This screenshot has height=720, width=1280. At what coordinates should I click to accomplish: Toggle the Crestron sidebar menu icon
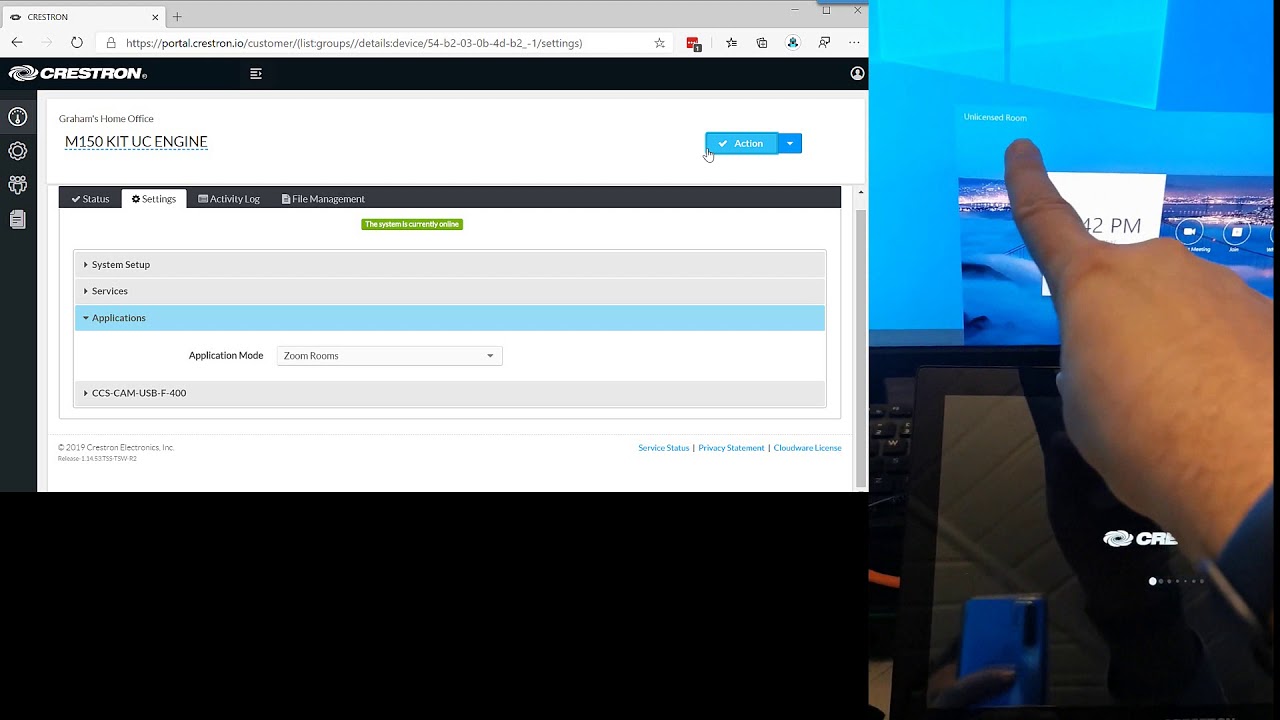pyautogui.click(x=256, y=73)
